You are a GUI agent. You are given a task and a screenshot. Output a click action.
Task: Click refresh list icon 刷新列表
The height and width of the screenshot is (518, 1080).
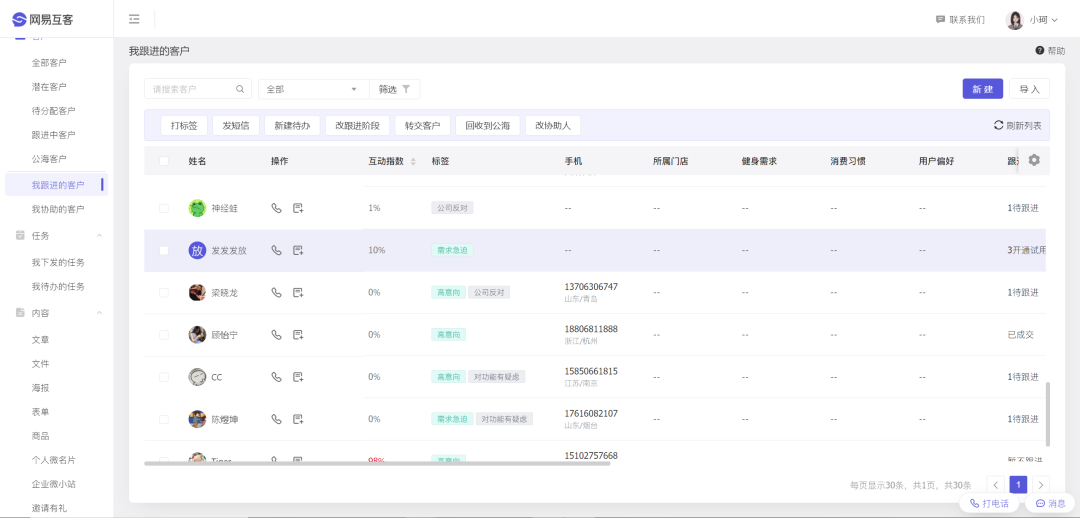998,125
